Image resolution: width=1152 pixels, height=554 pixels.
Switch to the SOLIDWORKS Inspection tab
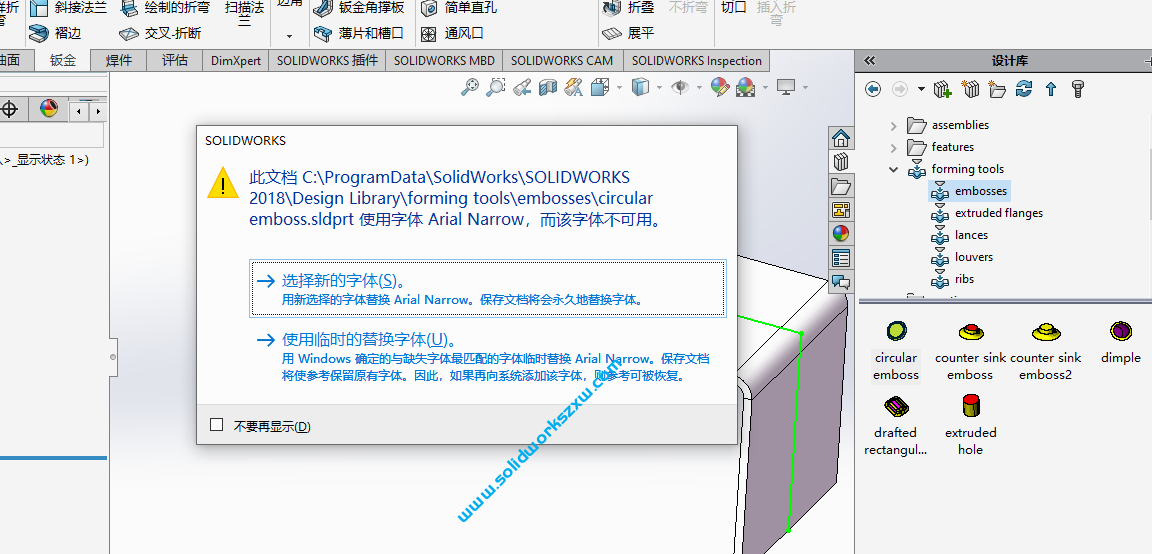(x=696, y=60)
